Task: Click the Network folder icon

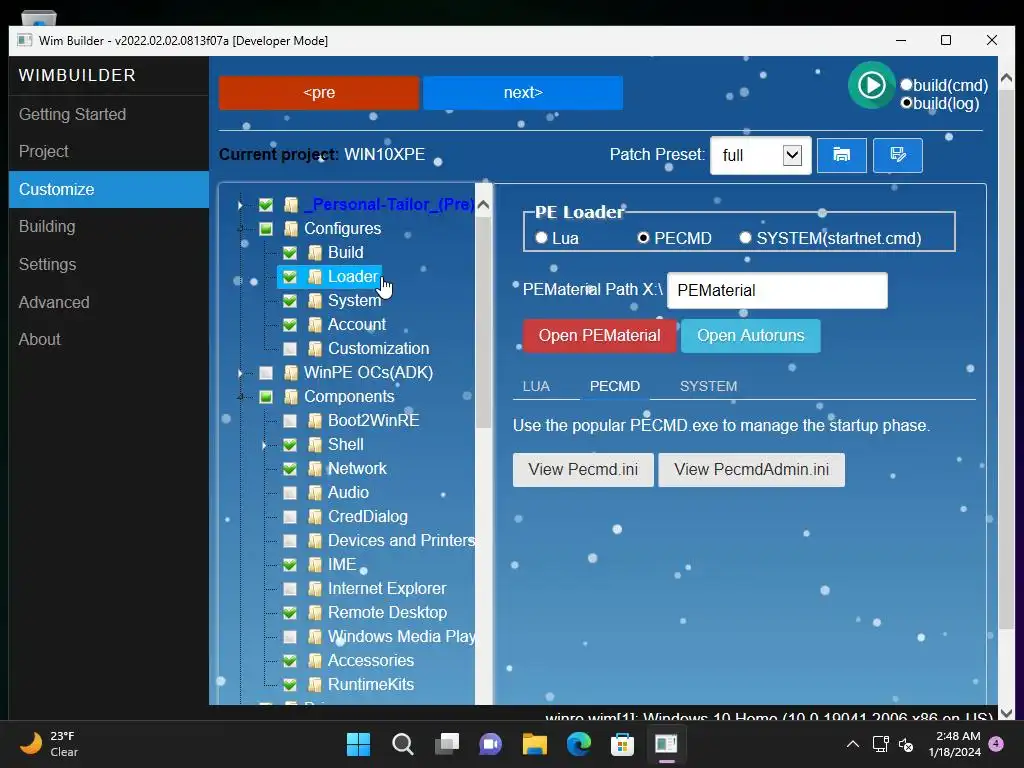Action: (315, 468)
